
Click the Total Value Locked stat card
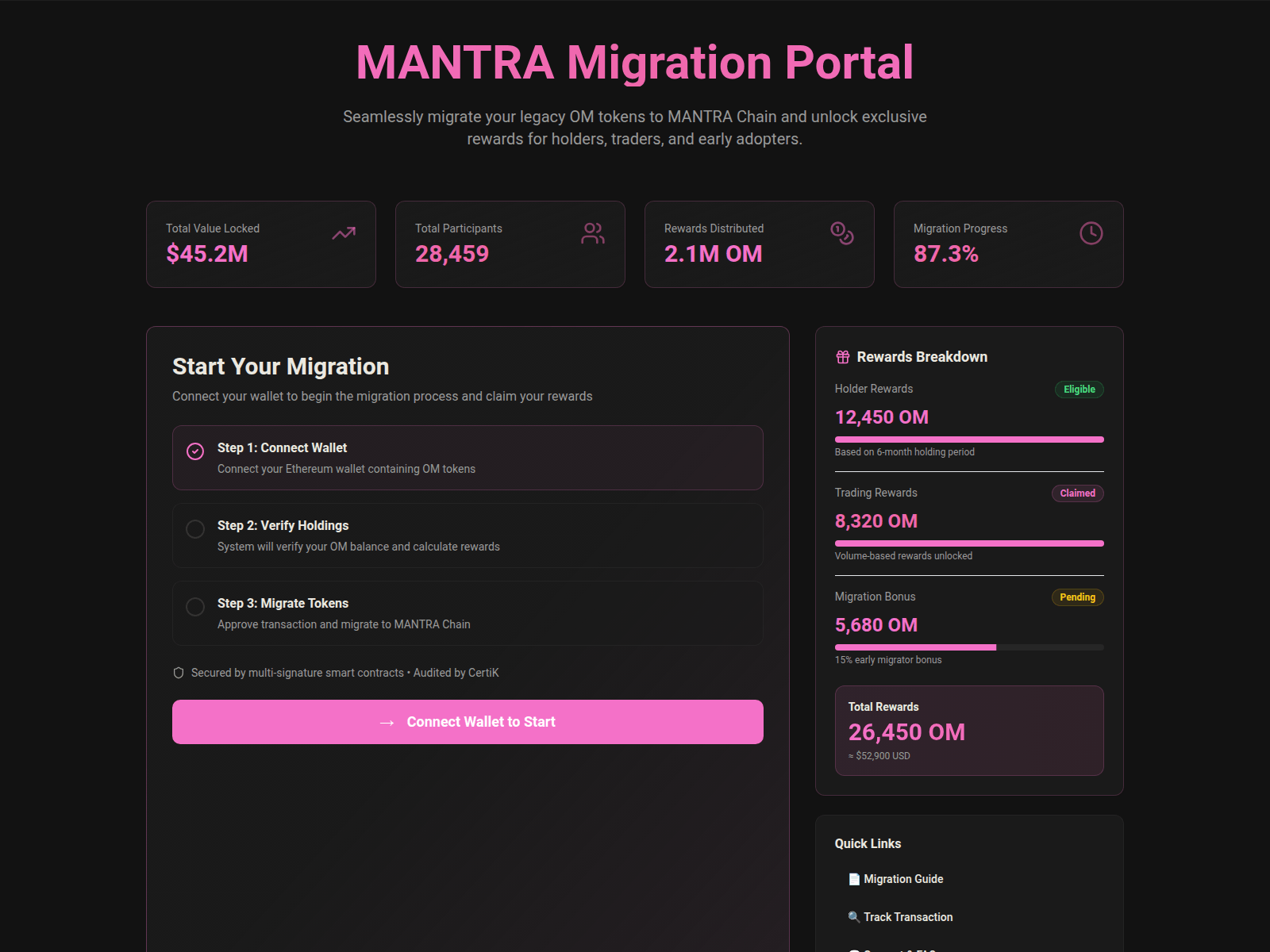point(261,244)
